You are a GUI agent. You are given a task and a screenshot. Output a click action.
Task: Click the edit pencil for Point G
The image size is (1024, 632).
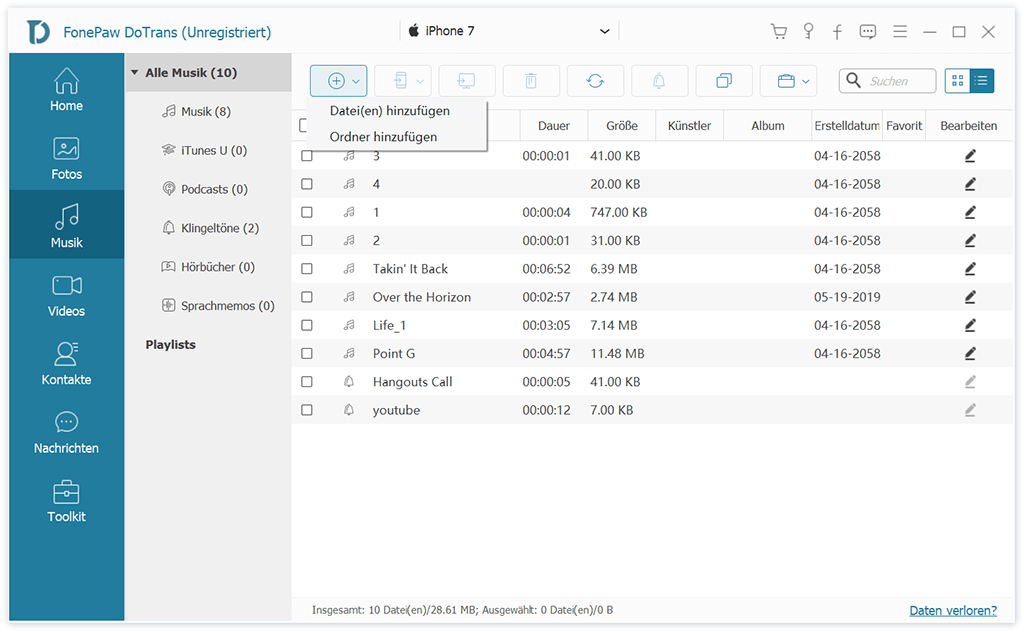point(970,353)
